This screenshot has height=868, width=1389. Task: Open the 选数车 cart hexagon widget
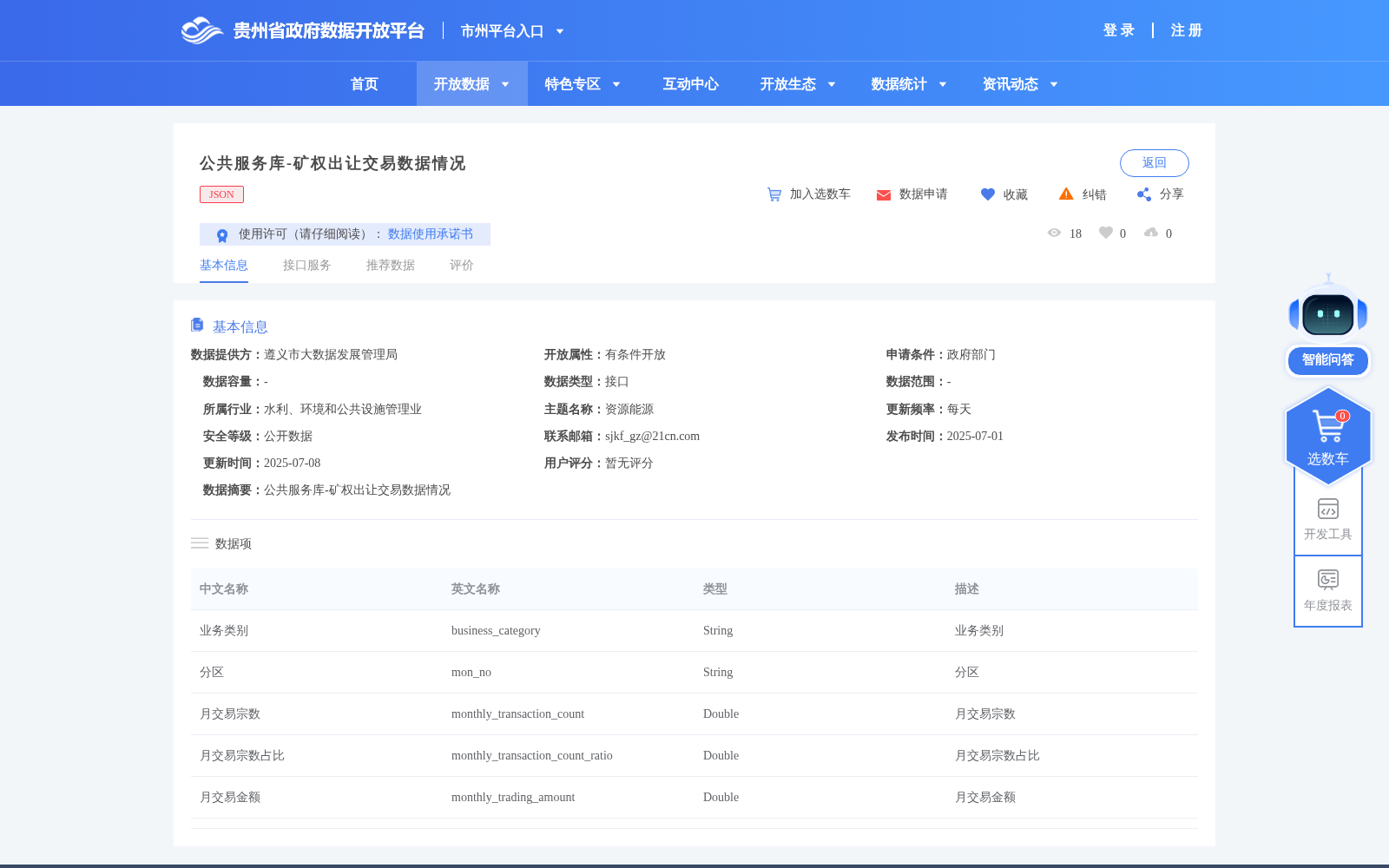[1328, 436]
